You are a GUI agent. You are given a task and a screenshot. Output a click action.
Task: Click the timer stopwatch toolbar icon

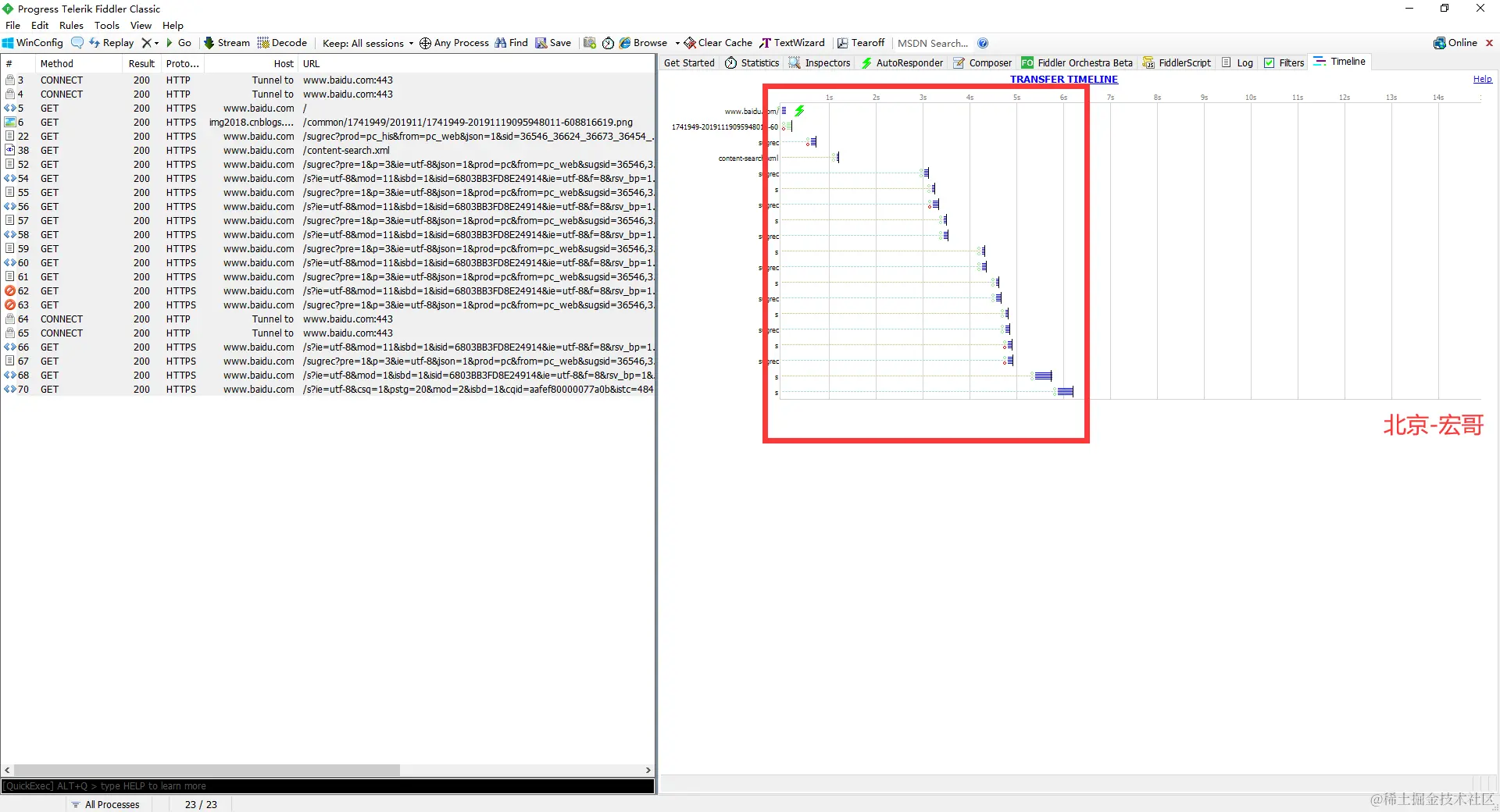[608, 43]
